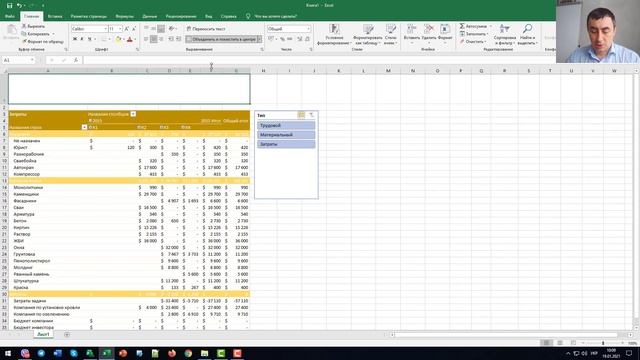Click the decrease font size button
Screen dimensions: 640x360
(x=133, y=29)
